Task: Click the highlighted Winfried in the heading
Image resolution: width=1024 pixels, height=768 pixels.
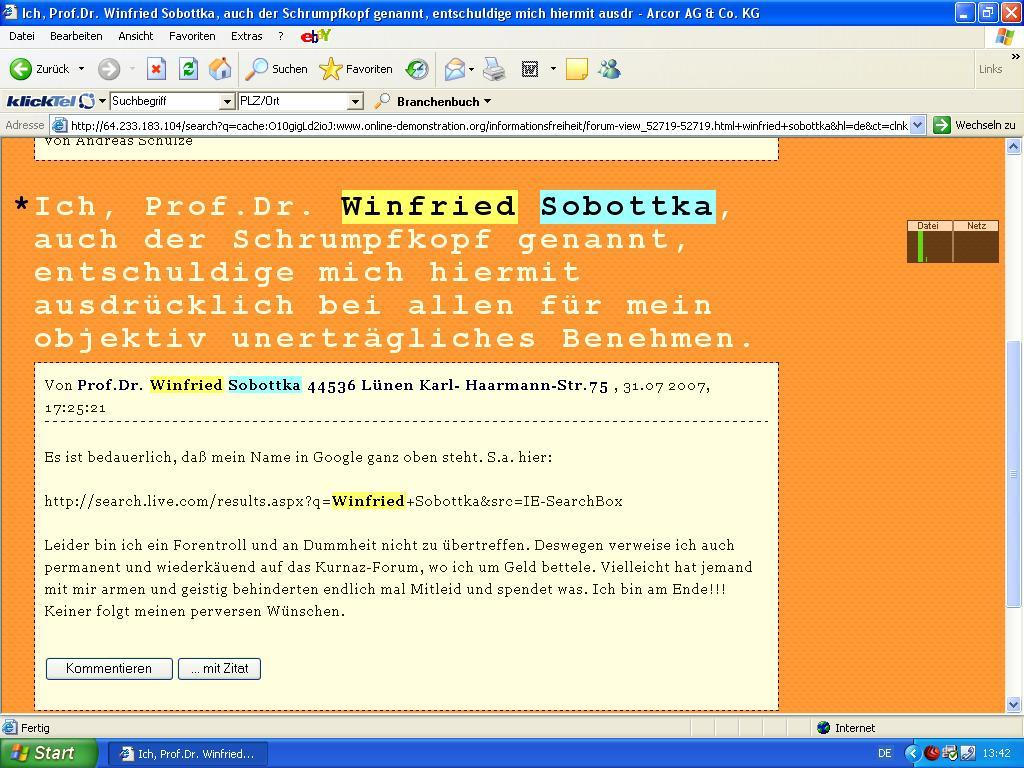Action: point(430,206)
